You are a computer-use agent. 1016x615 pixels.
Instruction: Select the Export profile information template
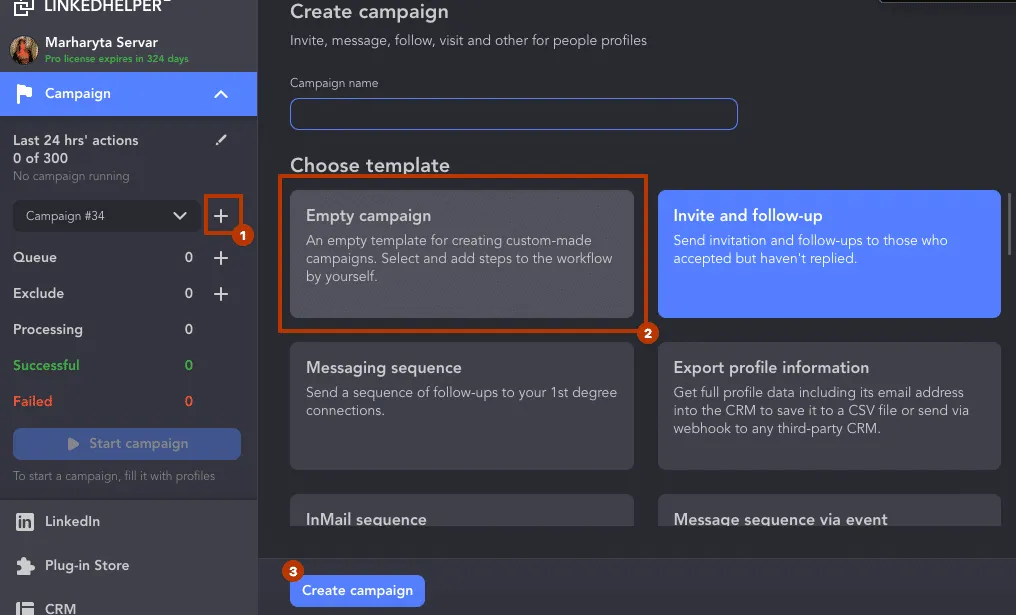tap(829, 406)
